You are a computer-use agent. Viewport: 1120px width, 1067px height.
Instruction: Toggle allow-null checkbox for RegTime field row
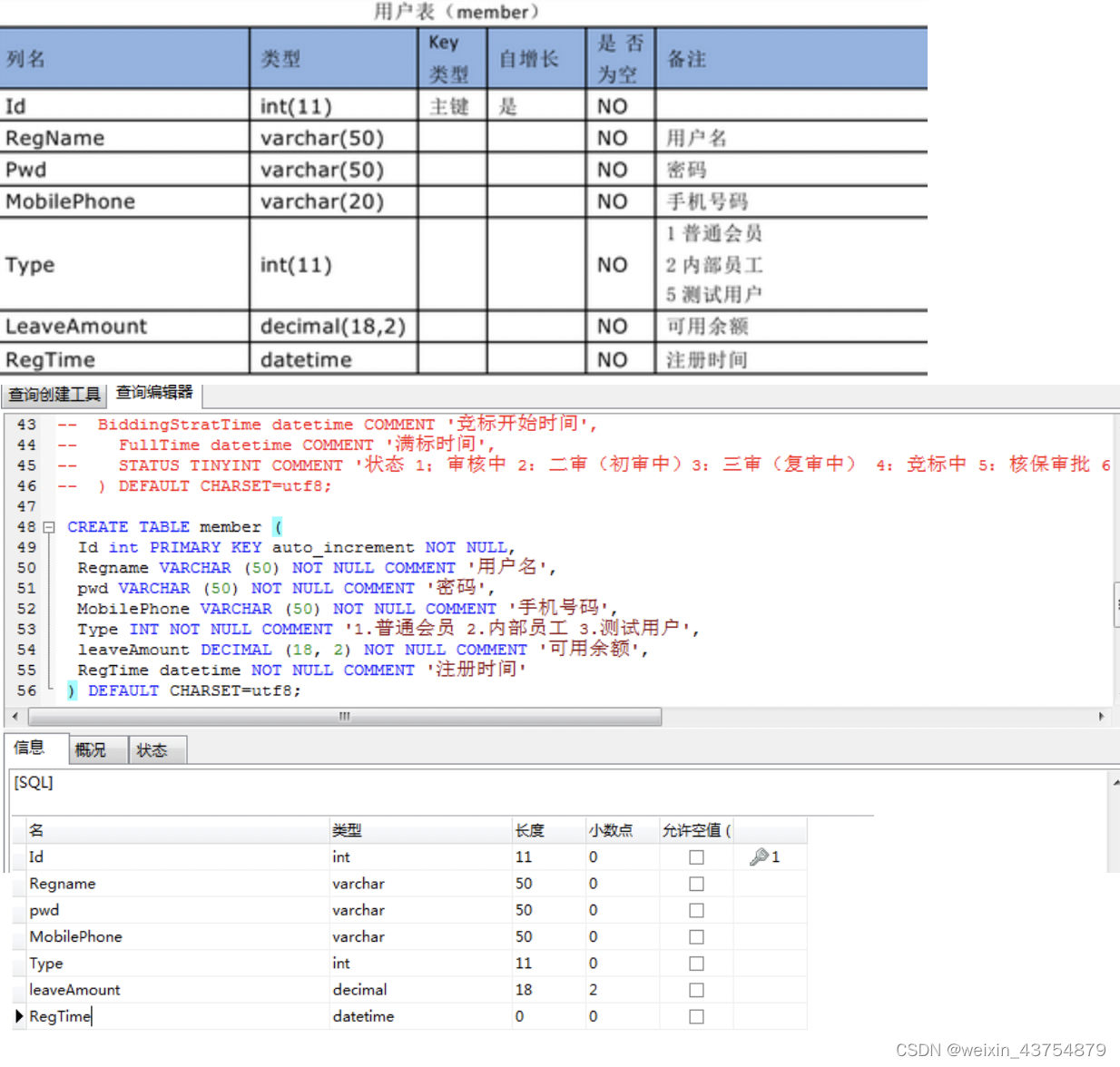(x=696, y=1016)
